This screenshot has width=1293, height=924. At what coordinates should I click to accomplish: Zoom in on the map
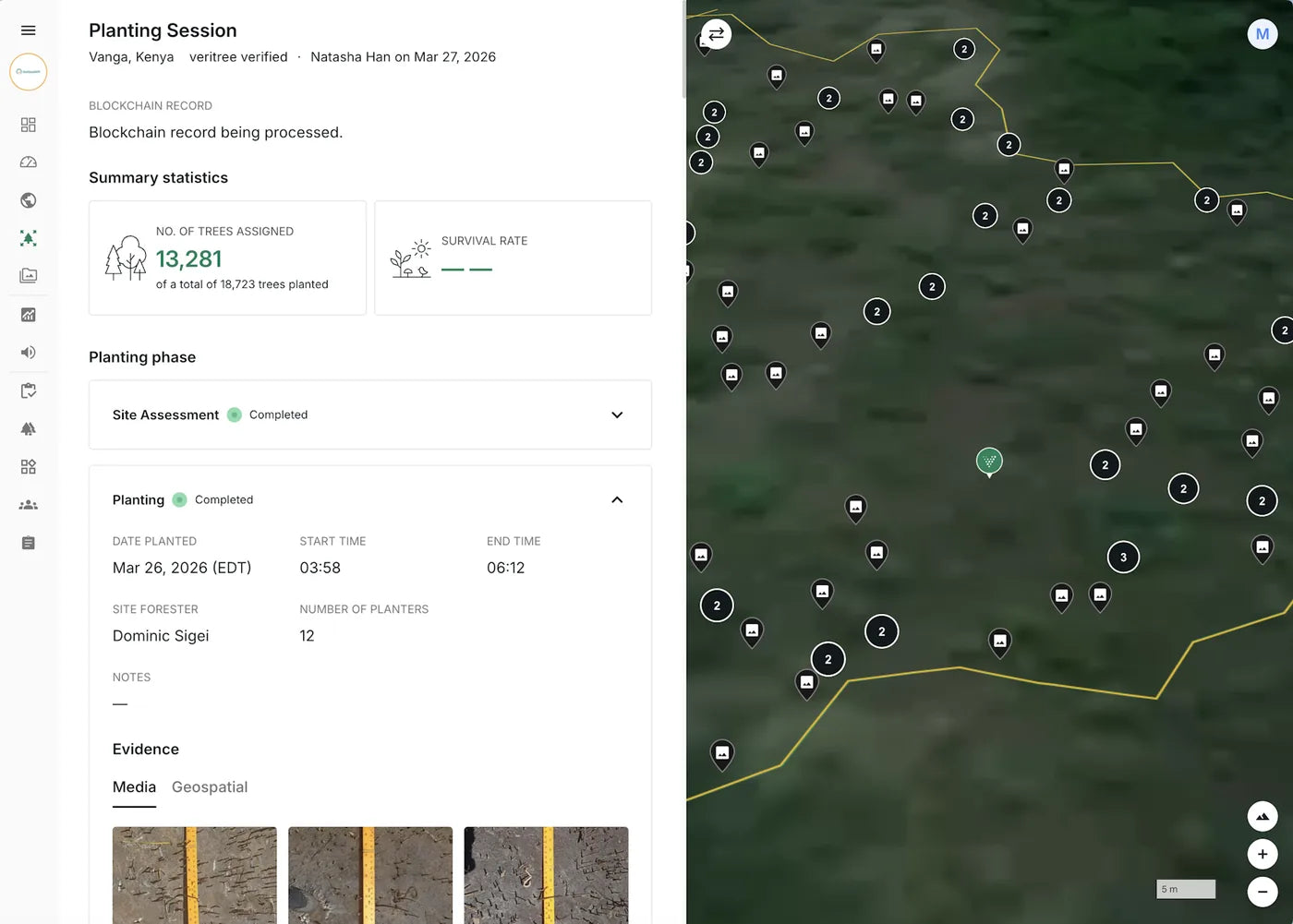pos(1263,854)
